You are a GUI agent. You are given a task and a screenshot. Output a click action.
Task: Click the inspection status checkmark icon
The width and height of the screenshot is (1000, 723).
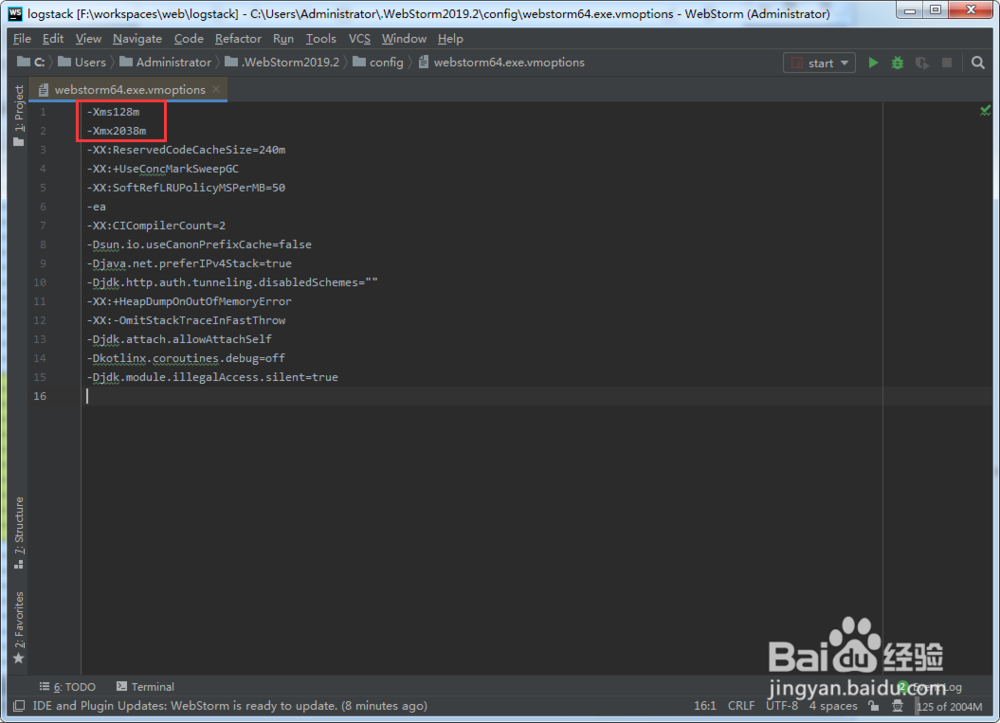[x=985, y=111]
